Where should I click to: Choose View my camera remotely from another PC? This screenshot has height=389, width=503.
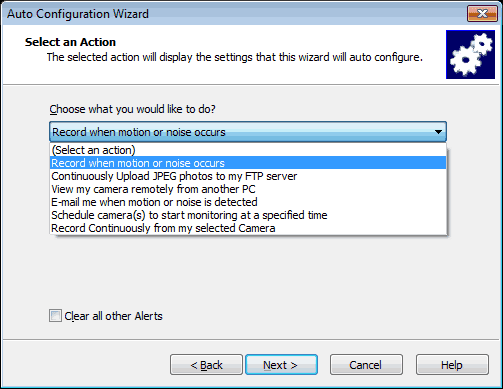click(248, 189)
